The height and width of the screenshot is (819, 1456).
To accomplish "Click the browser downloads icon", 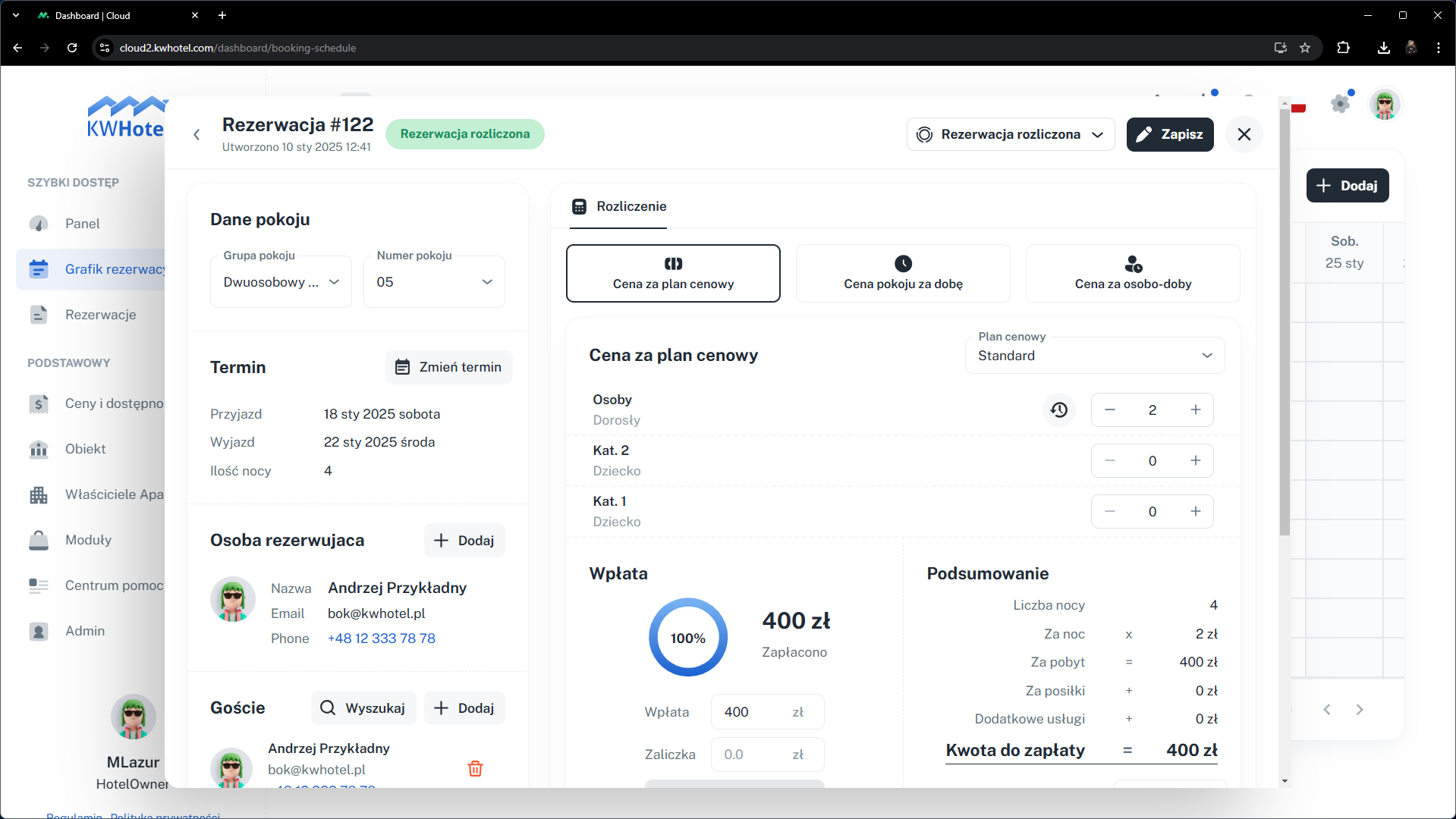I will coord(1383,48).
